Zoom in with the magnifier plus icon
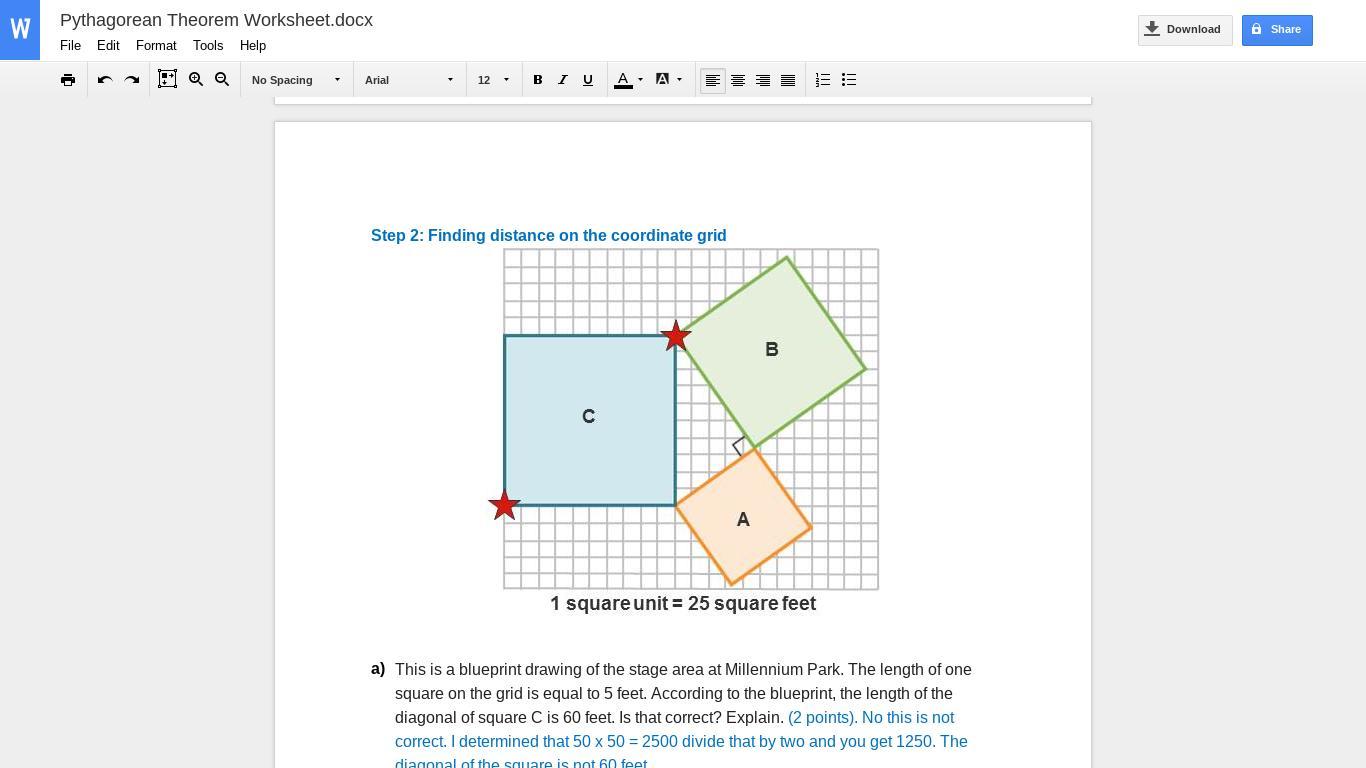The image size is (1366, 768). (196, 80)
